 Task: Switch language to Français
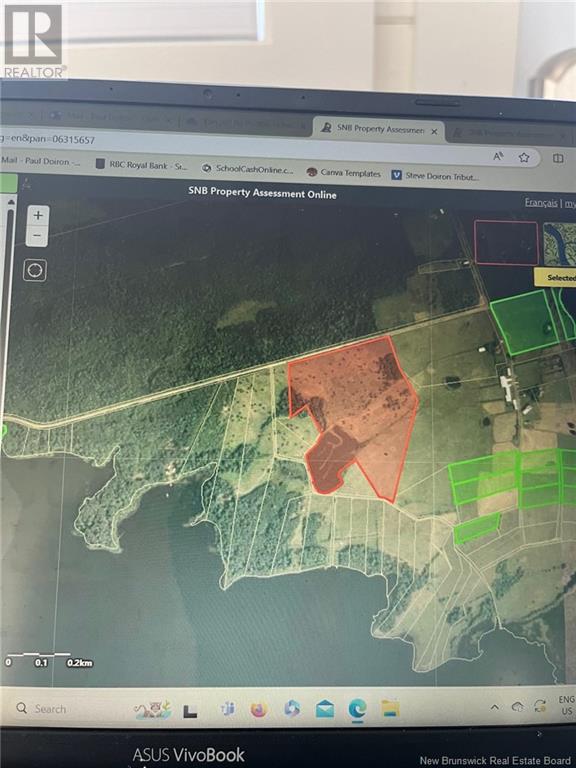point(541,202)
